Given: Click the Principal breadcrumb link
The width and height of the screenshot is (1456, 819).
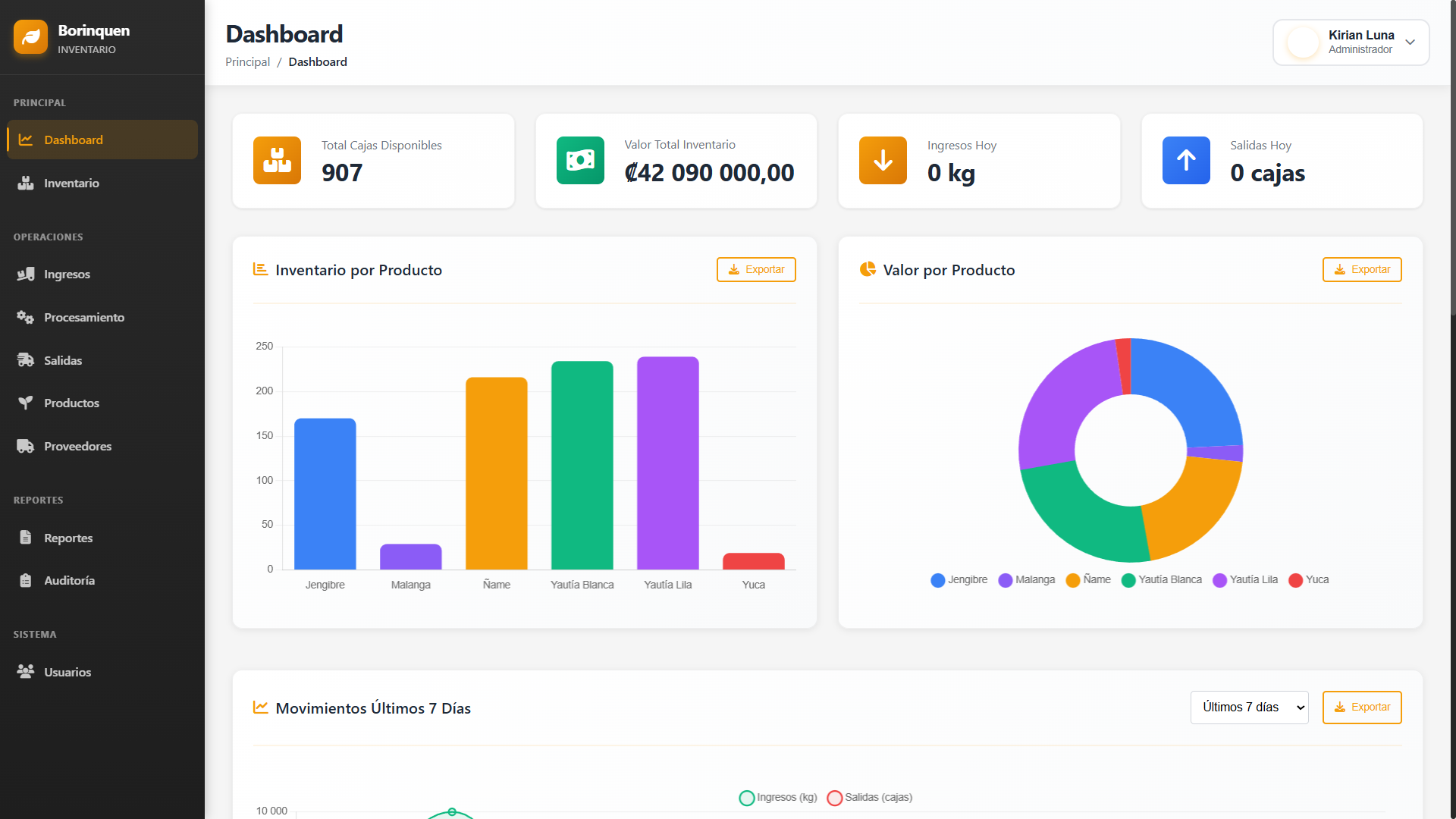Looking at the screenshot, I should click(x=247, y=61).
